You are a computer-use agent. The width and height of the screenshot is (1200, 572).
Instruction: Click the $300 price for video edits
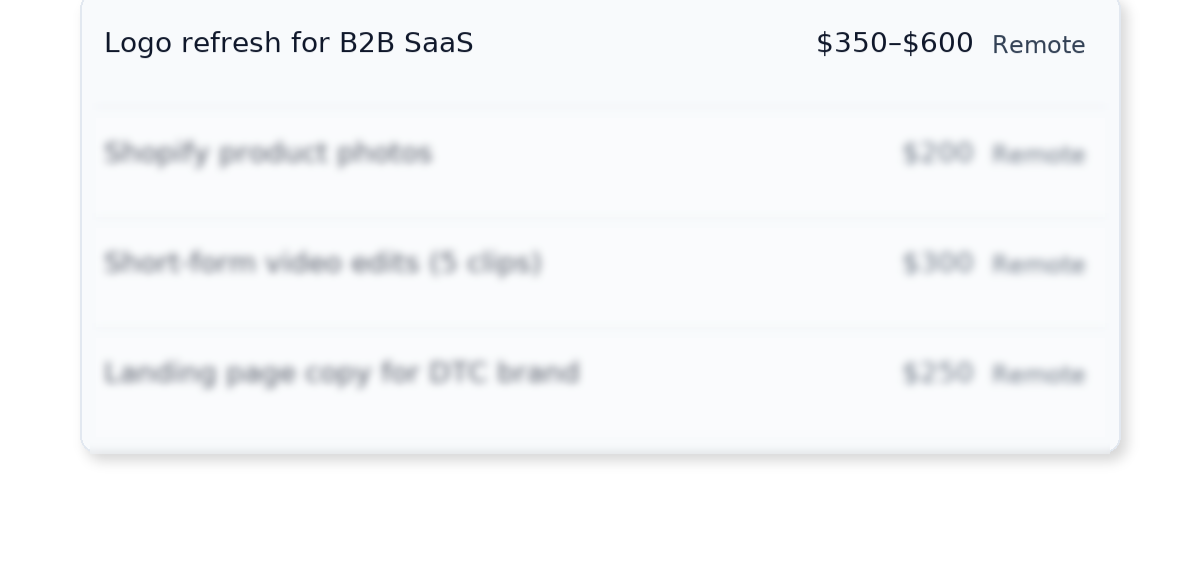tap(937, 263)
